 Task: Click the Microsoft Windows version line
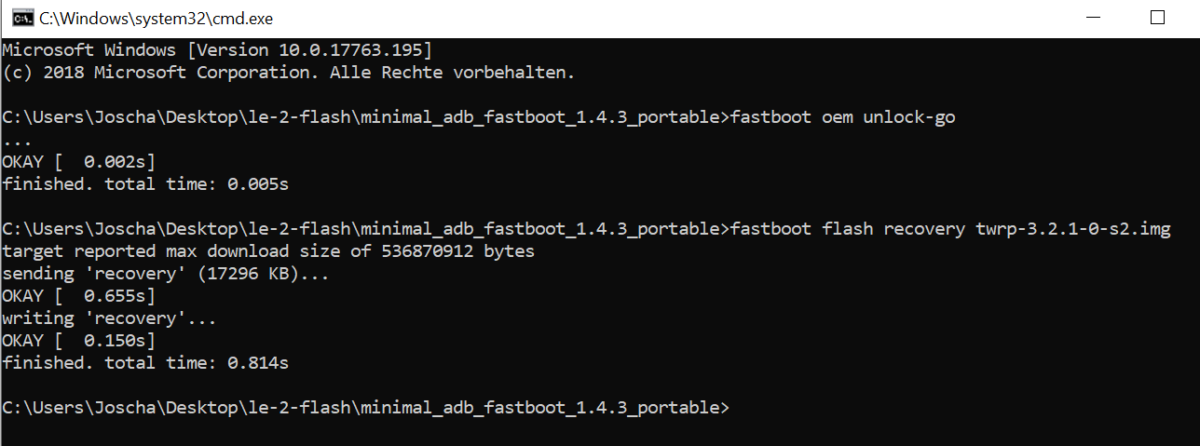(217, 50)
